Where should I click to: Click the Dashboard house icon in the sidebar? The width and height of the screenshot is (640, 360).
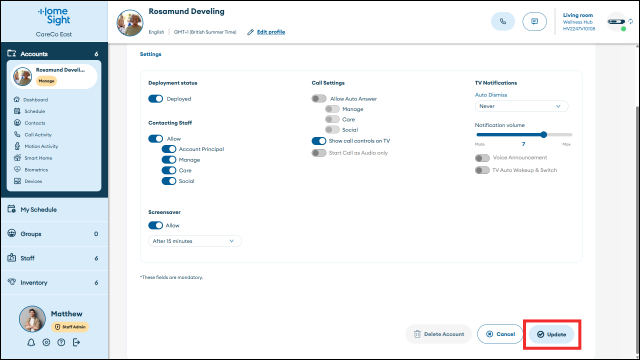point(17,99)
